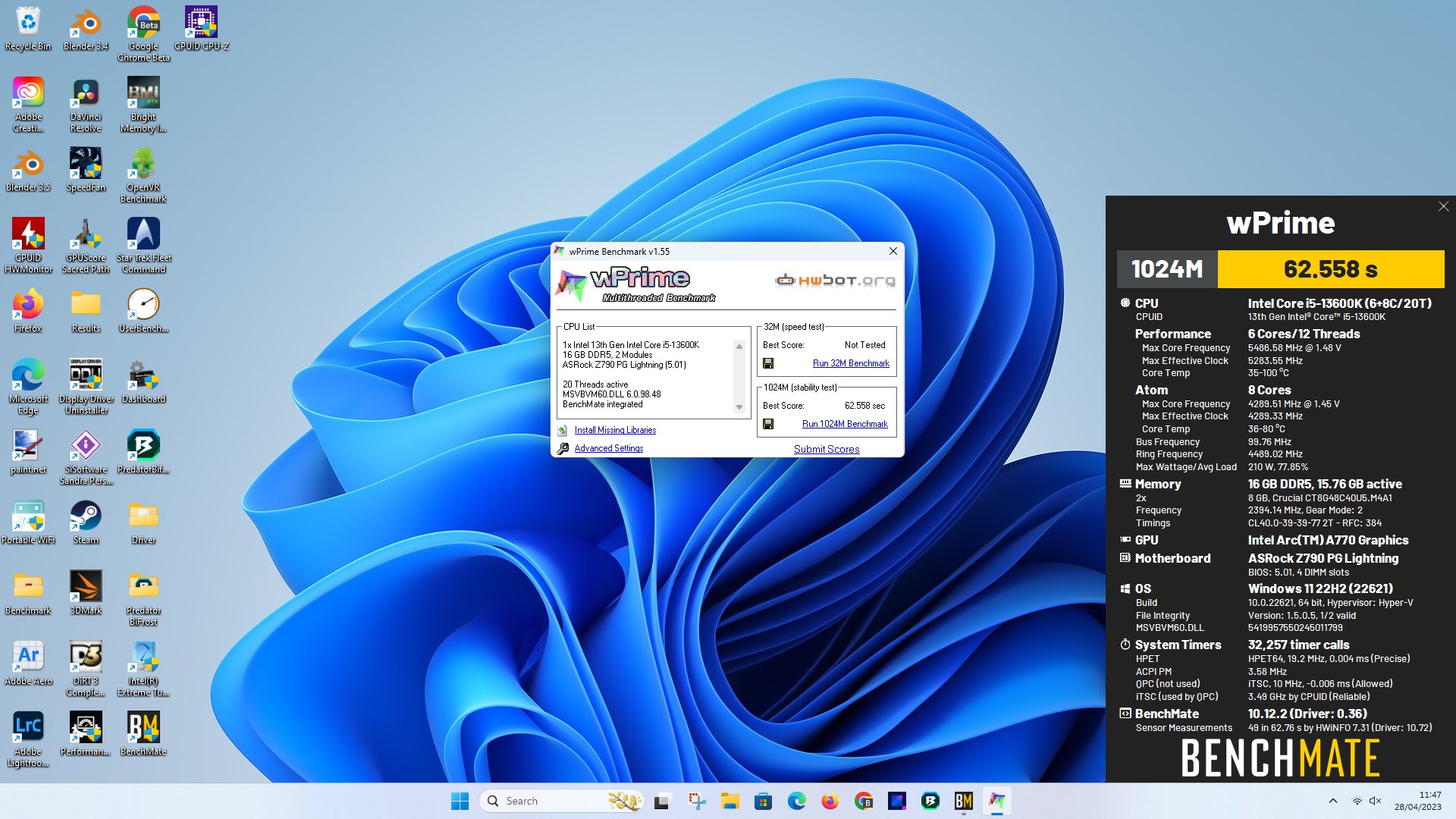Launch paint.net desktop shortcut
1456x819 pixels.
(x=28, y=452)
